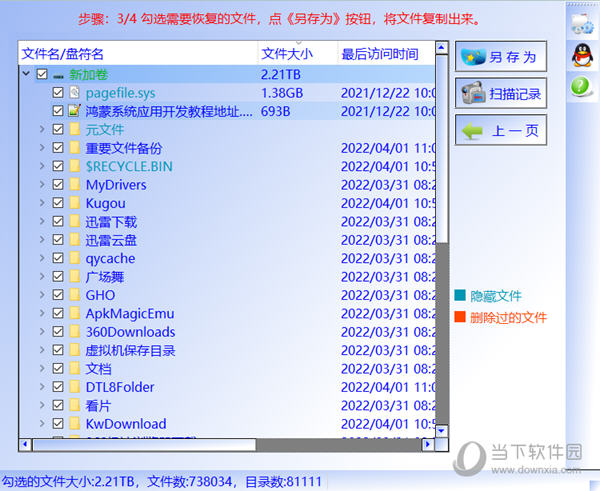Image resolution: width=600 pixels, height=491 pixels.
Task: Click the folder settings icon at top right
Action: tap(582, 23)
